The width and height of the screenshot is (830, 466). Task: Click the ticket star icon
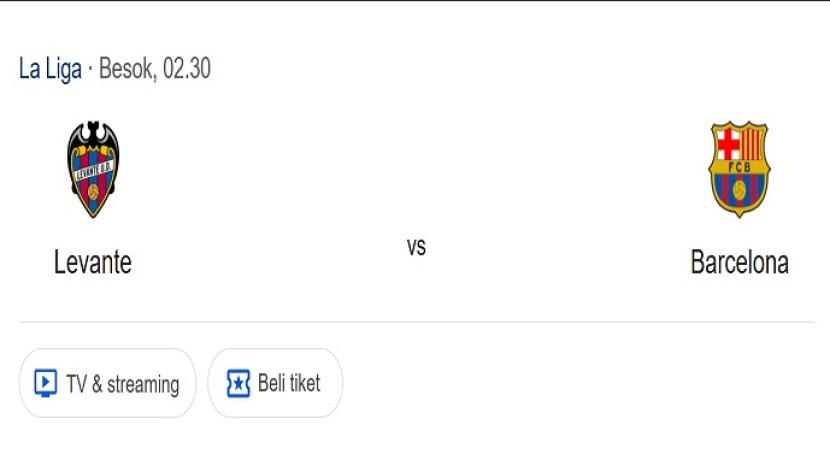click(238, 383)
